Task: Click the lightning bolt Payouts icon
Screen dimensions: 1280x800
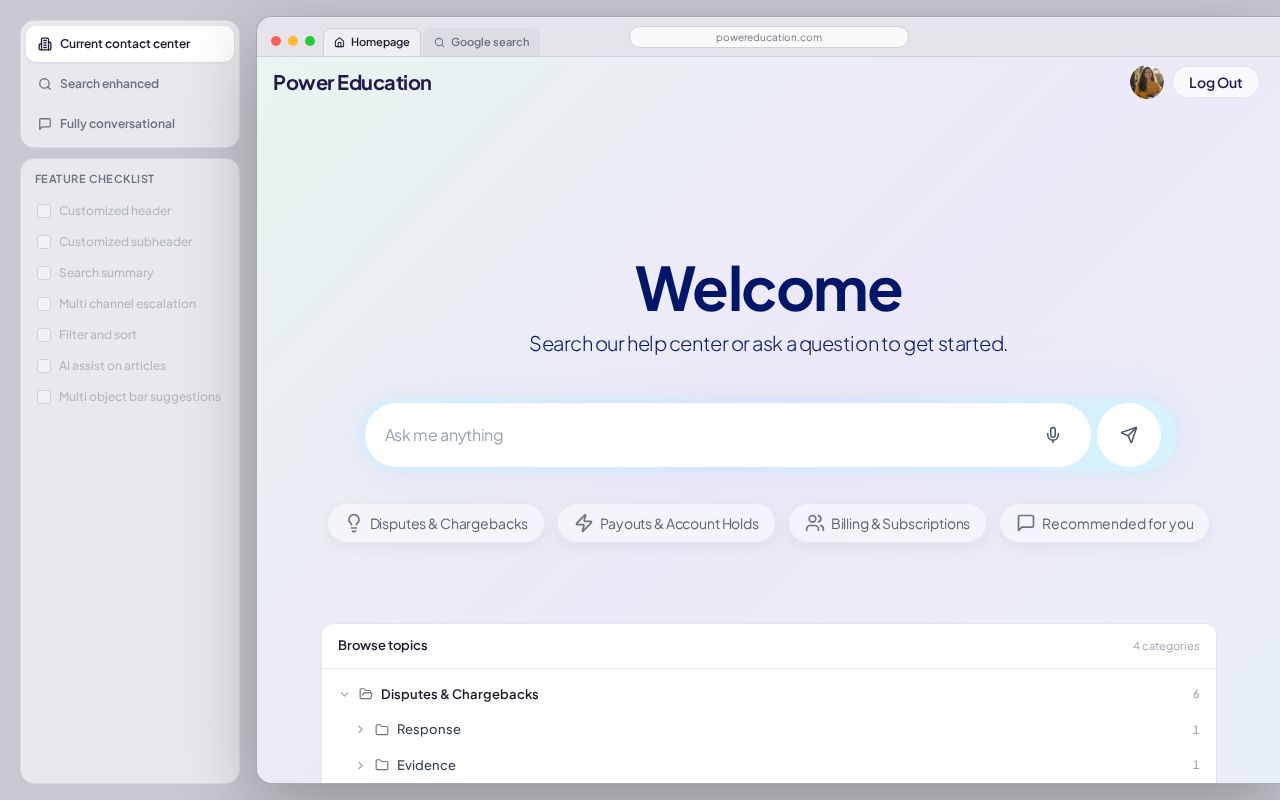Action: [584, 523]
